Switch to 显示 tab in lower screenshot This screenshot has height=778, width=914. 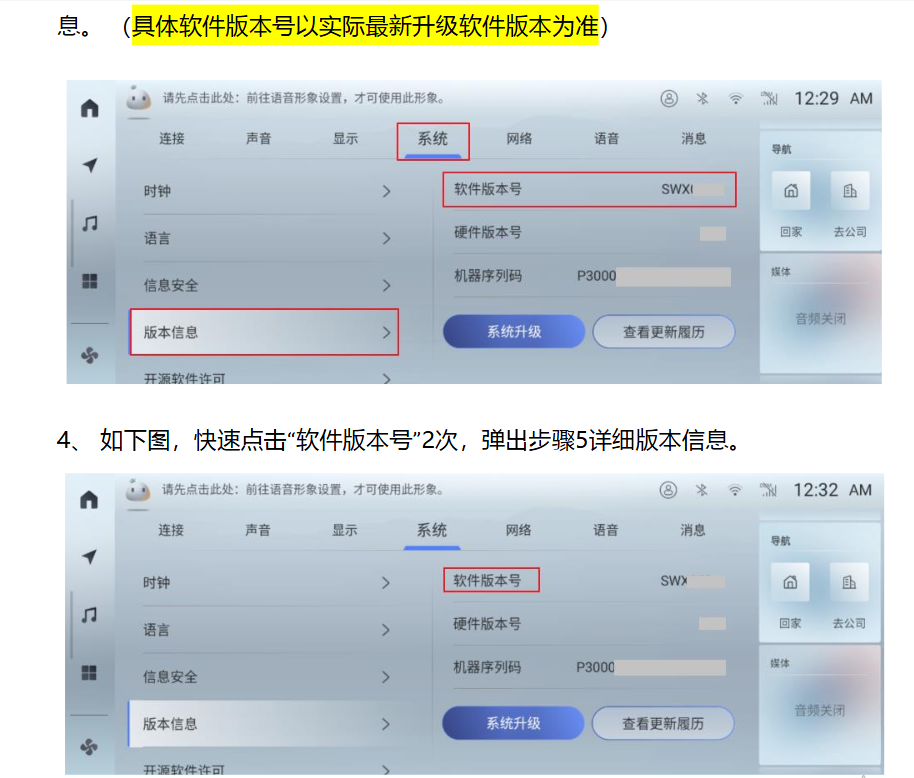(x=344, y=530)
